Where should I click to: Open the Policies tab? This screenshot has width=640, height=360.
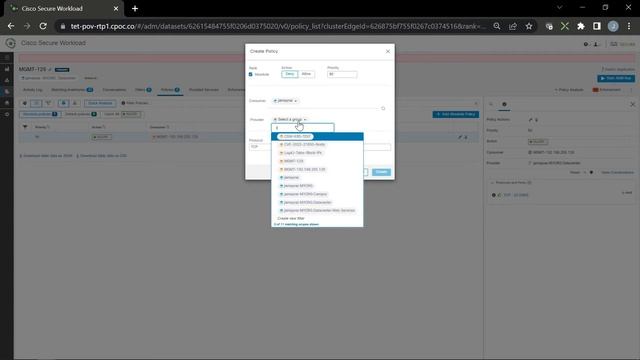tap(170, 90)
